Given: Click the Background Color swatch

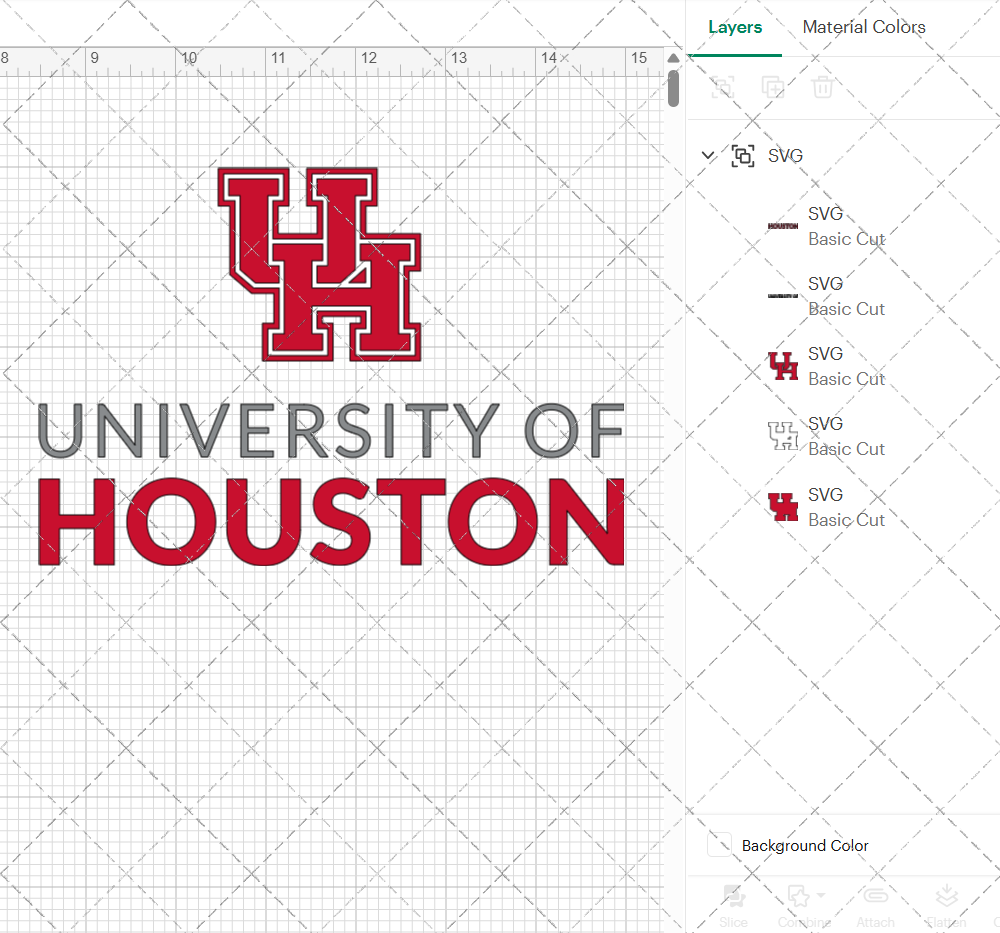Looking at the screenshot, I should tap(719, 845).
